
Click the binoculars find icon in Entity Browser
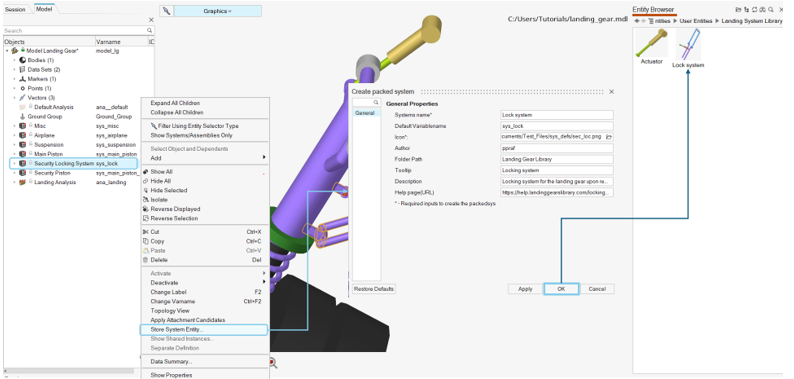(x=762, y=10)
